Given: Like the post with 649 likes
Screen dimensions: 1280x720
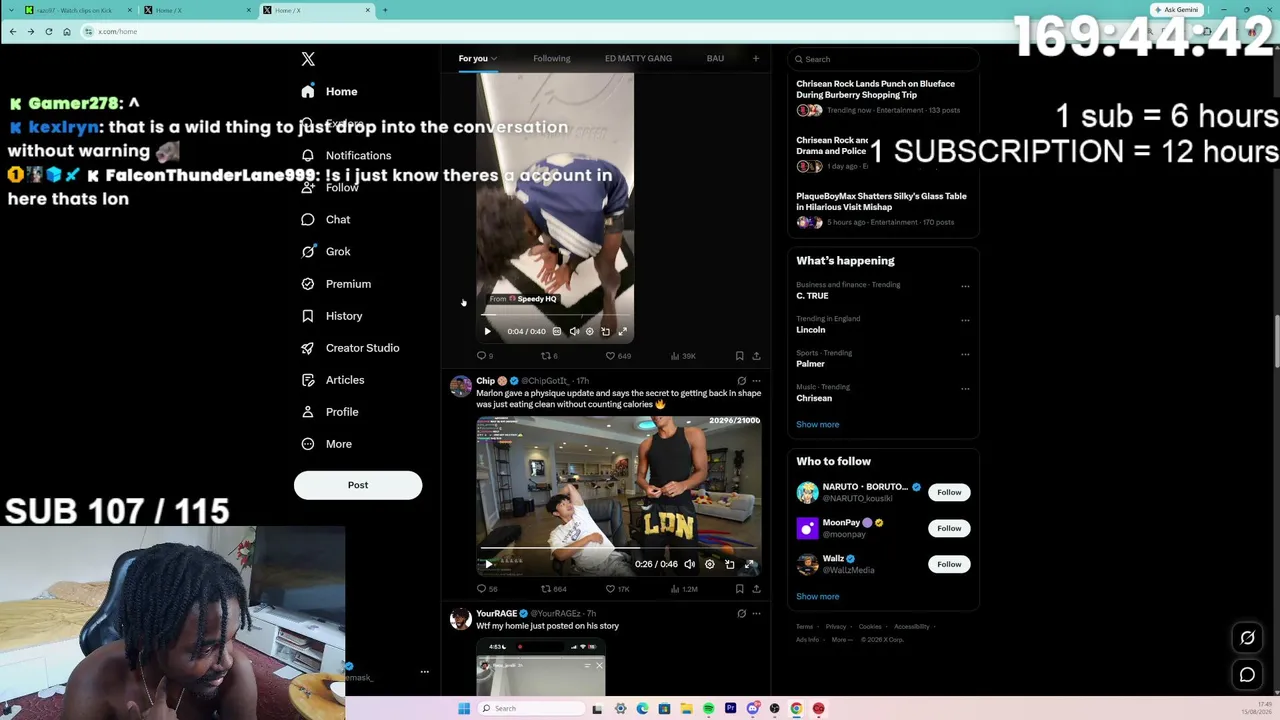Looking at the screenshot, I should pyautogui.click(x=619, y=356).
